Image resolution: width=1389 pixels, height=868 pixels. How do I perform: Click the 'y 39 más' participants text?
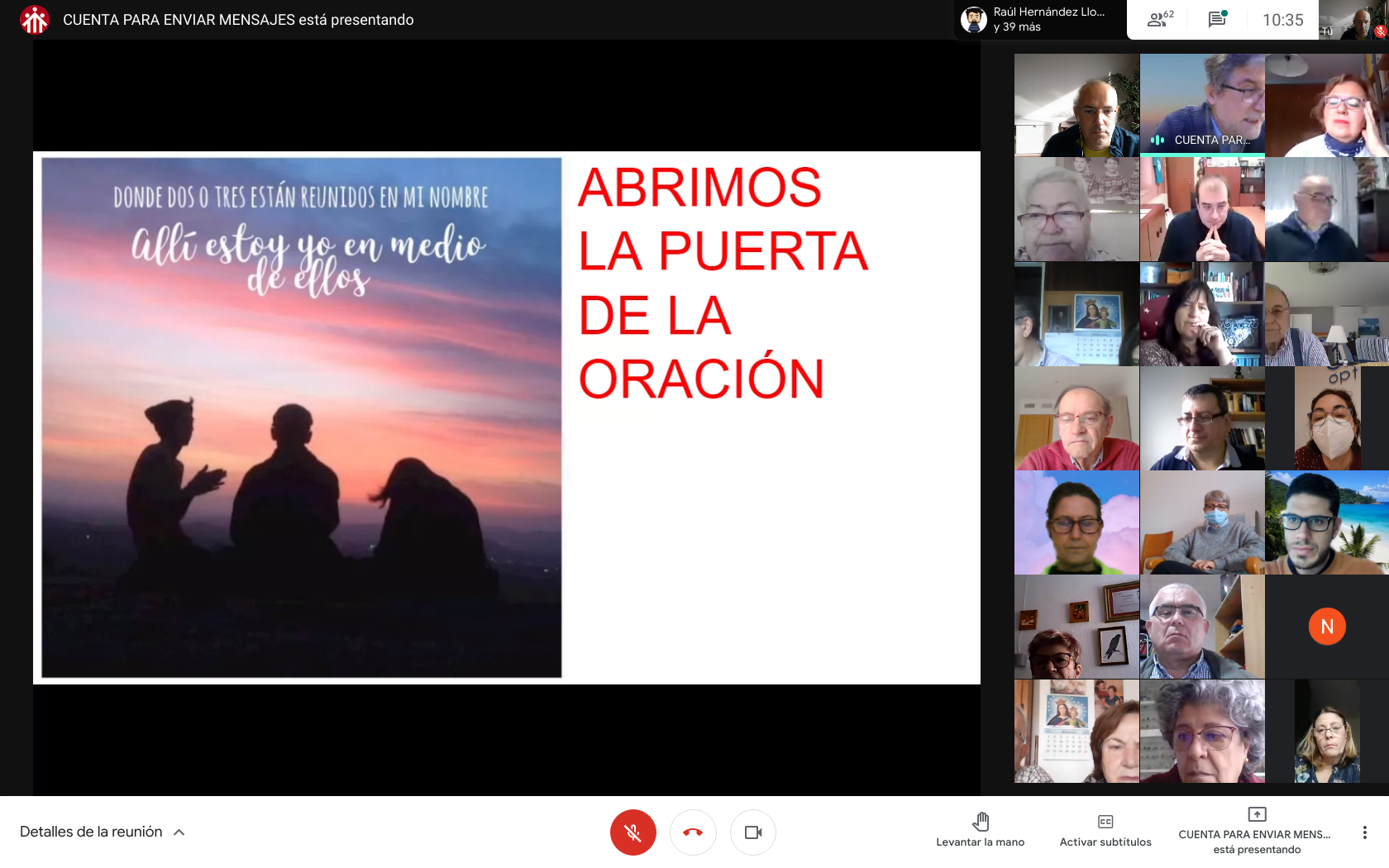pyautogui.click(x=1017, y=27)
